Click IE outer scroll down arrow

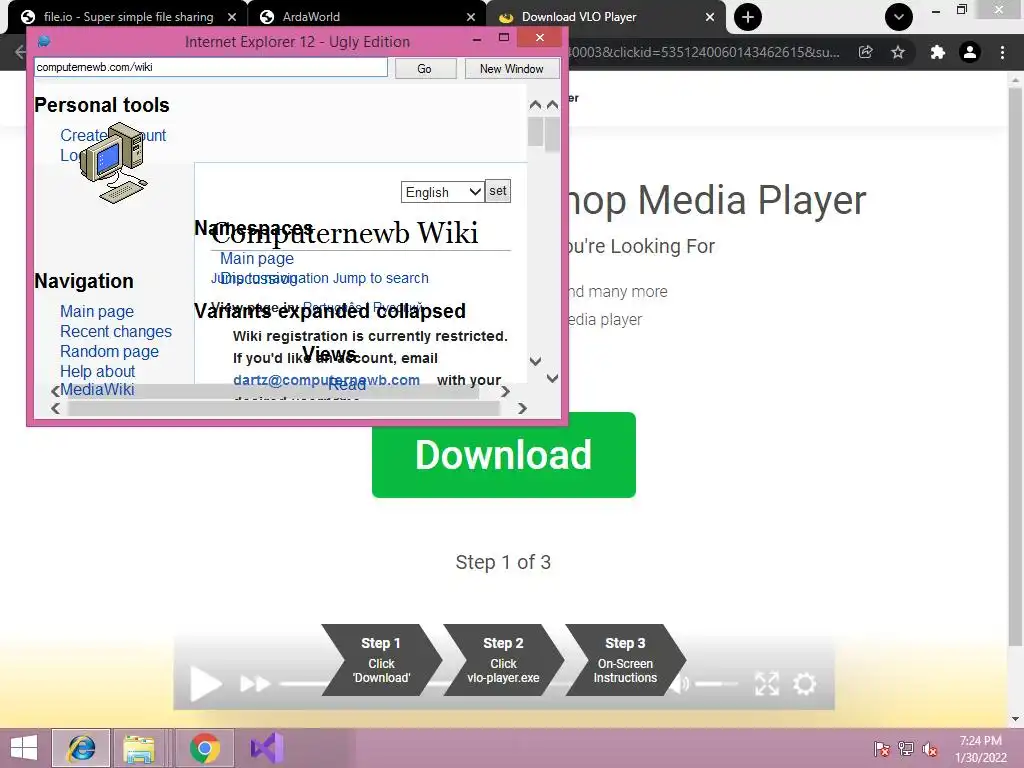coord(552,378)
